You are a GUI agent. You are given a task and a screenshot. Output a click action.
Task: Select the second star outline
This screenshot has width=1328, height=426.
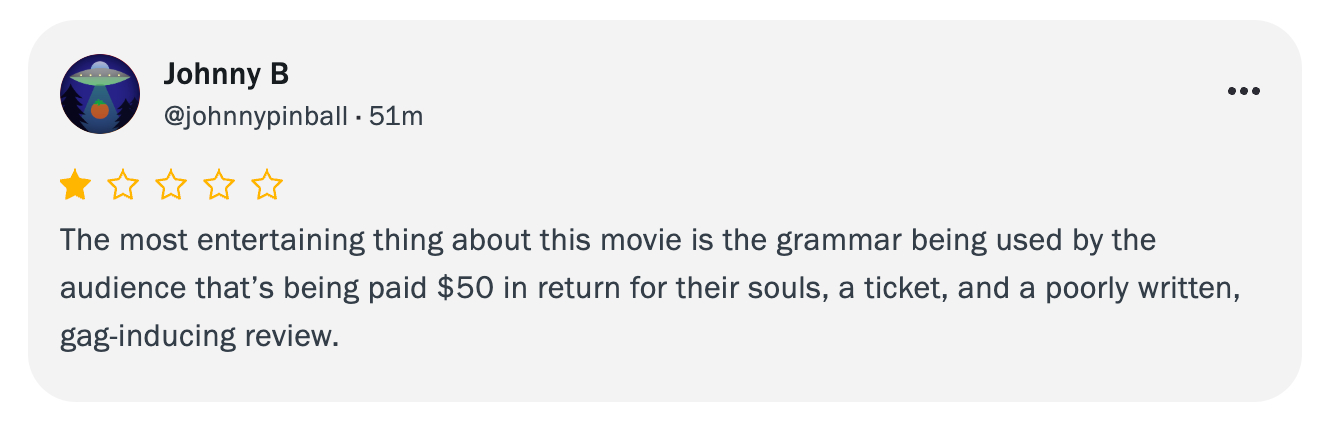click(x=123, y=185)
